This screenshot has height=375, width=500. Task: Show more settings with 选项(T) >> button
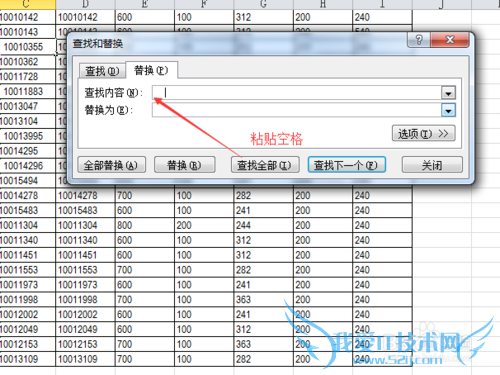pos(423,134)
